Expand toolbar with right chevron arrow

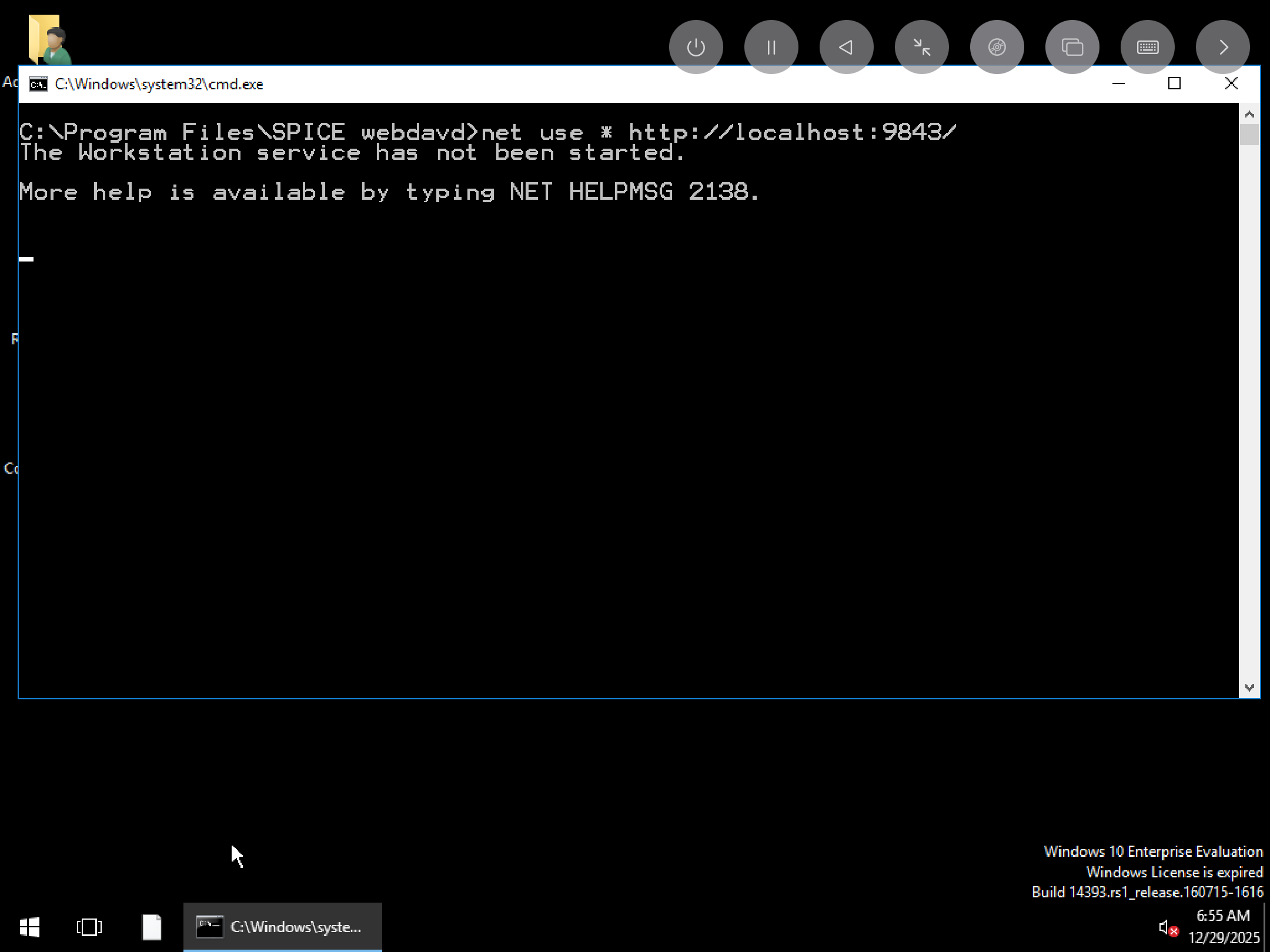pyautogui.click(x=1222, y=47)
